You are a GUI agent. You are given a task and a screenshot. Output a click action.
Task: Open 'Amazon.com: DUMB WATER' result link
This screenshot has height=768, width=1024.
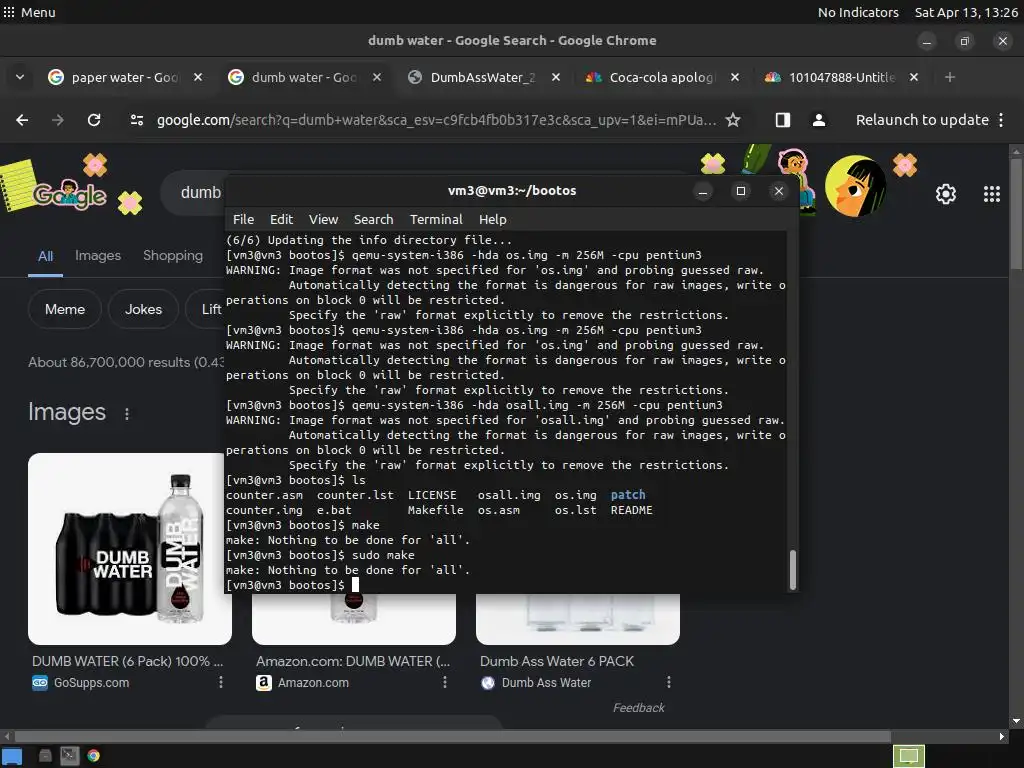(x=353, y=661)
